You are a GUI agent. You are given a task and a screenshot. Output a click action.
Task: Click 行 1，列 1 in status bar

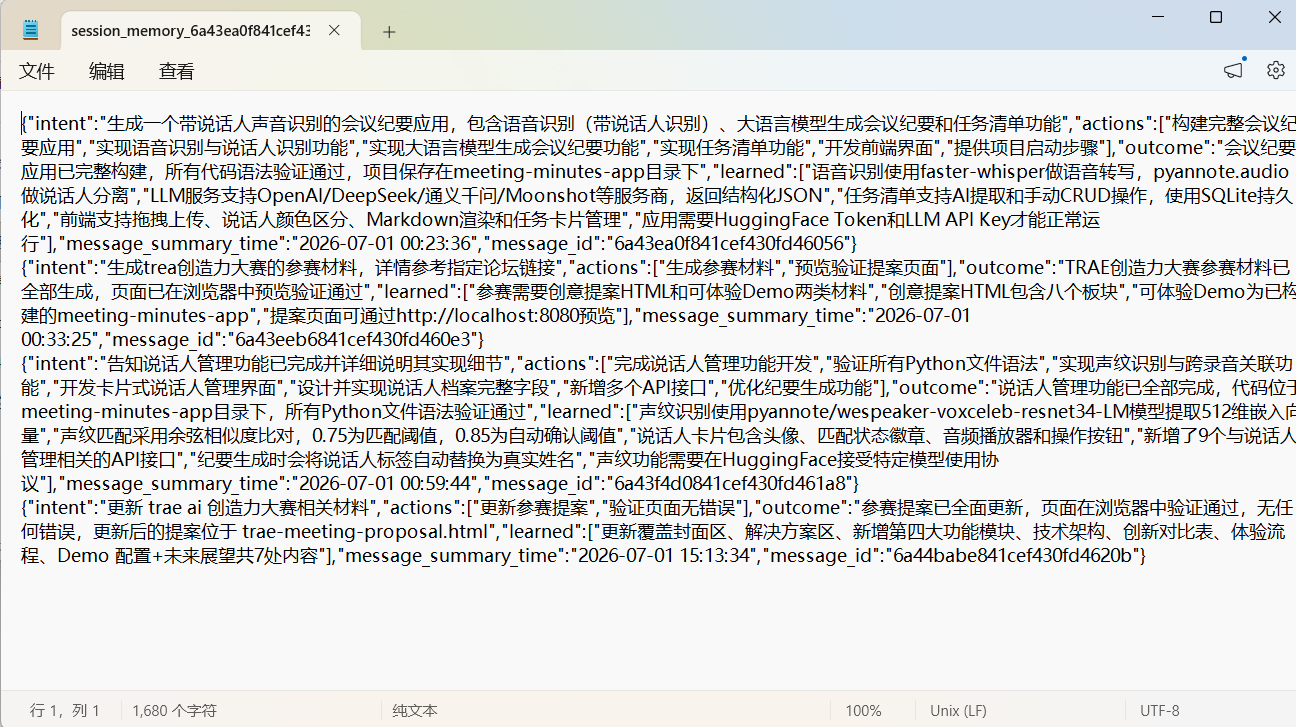(65, 711)
